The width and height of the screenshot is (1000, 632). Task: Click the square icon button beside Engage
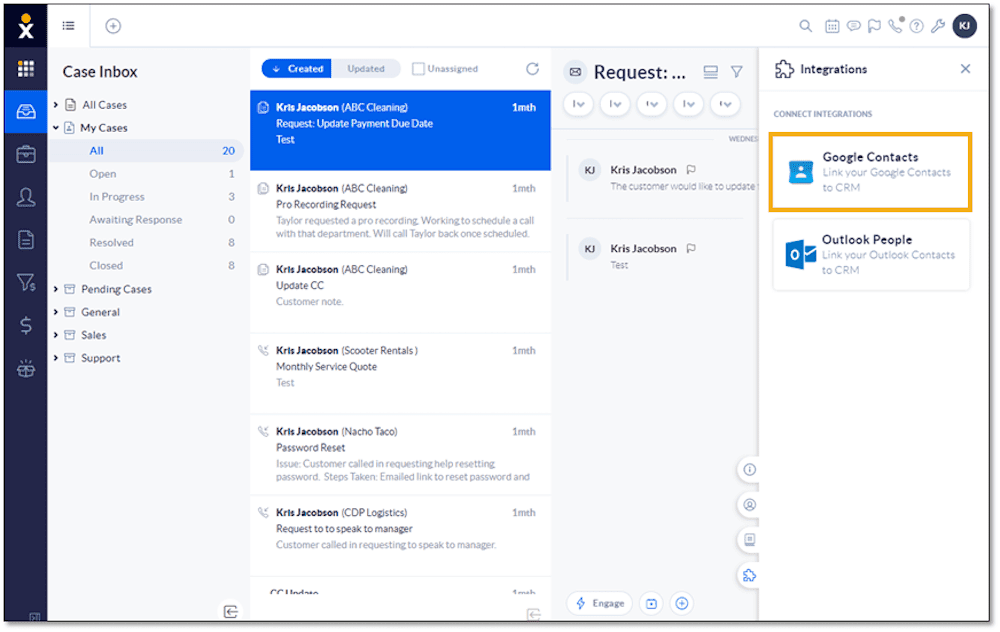click(x=651, y=603)
